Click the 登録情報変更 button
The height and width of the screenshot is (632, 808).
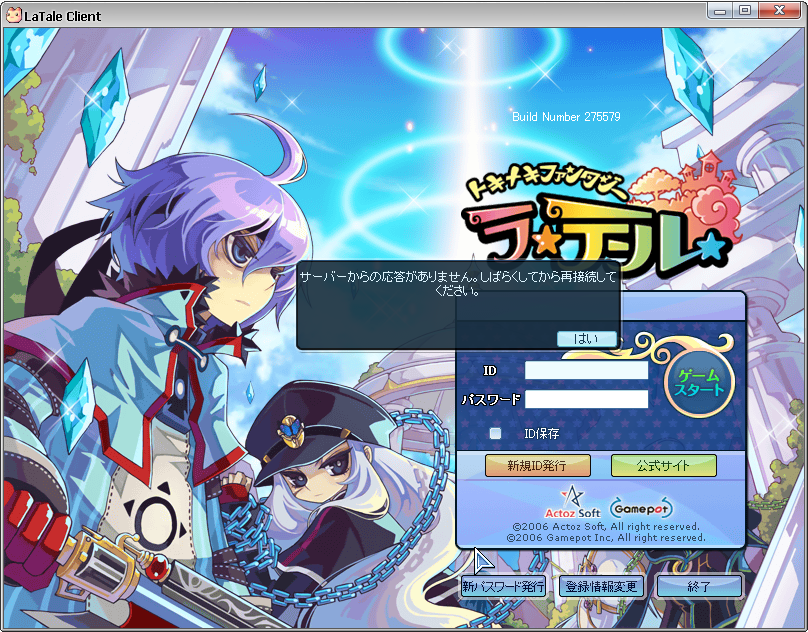coord(601,587)
